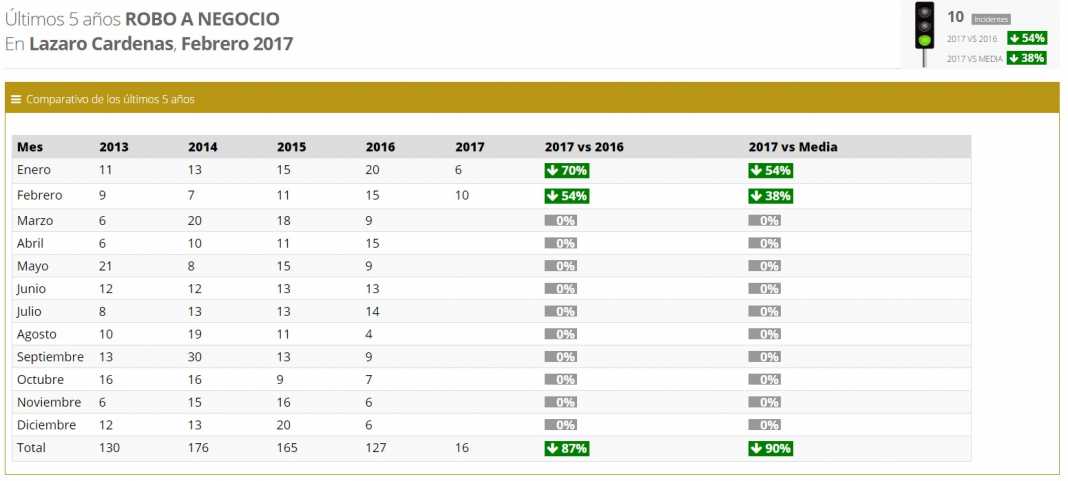1068x481 pixels.
Task: Click the 2014 column header
Action: (203, 146)
